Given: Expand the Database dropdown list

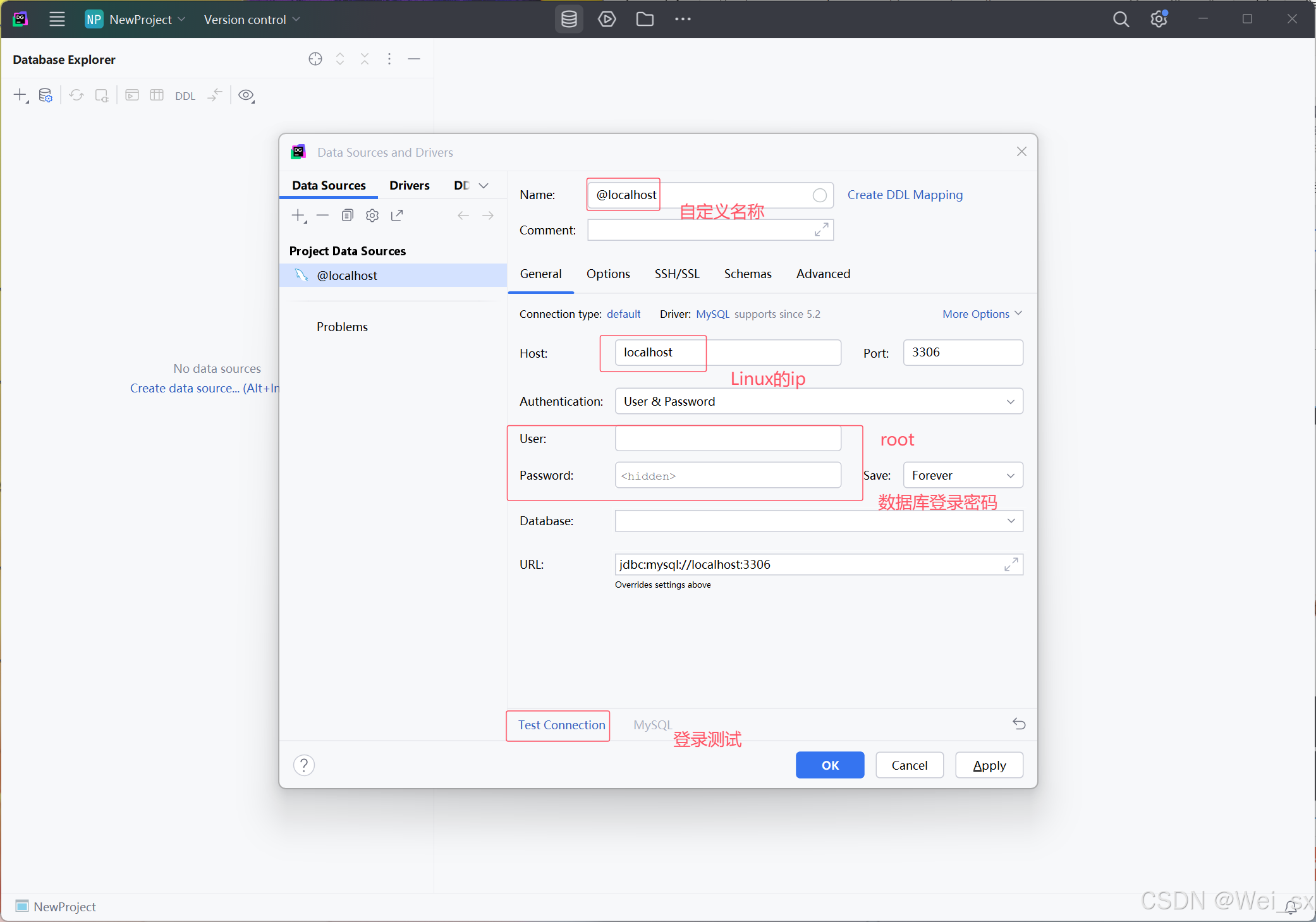Looking at the screenshot, I should (1011, 521).
